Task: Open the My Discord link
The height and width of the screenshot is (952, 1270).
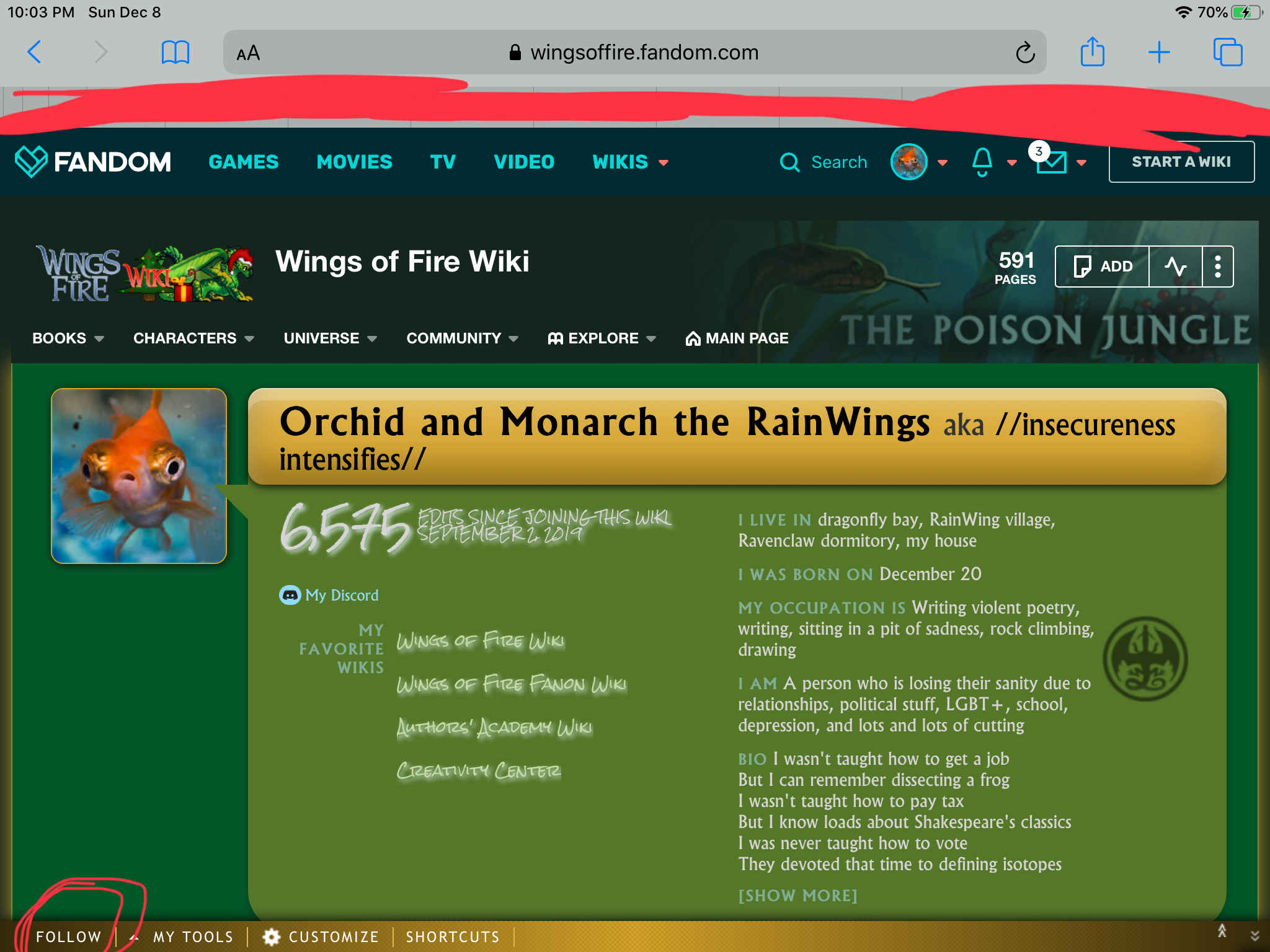Action: [x=341, y=595]
